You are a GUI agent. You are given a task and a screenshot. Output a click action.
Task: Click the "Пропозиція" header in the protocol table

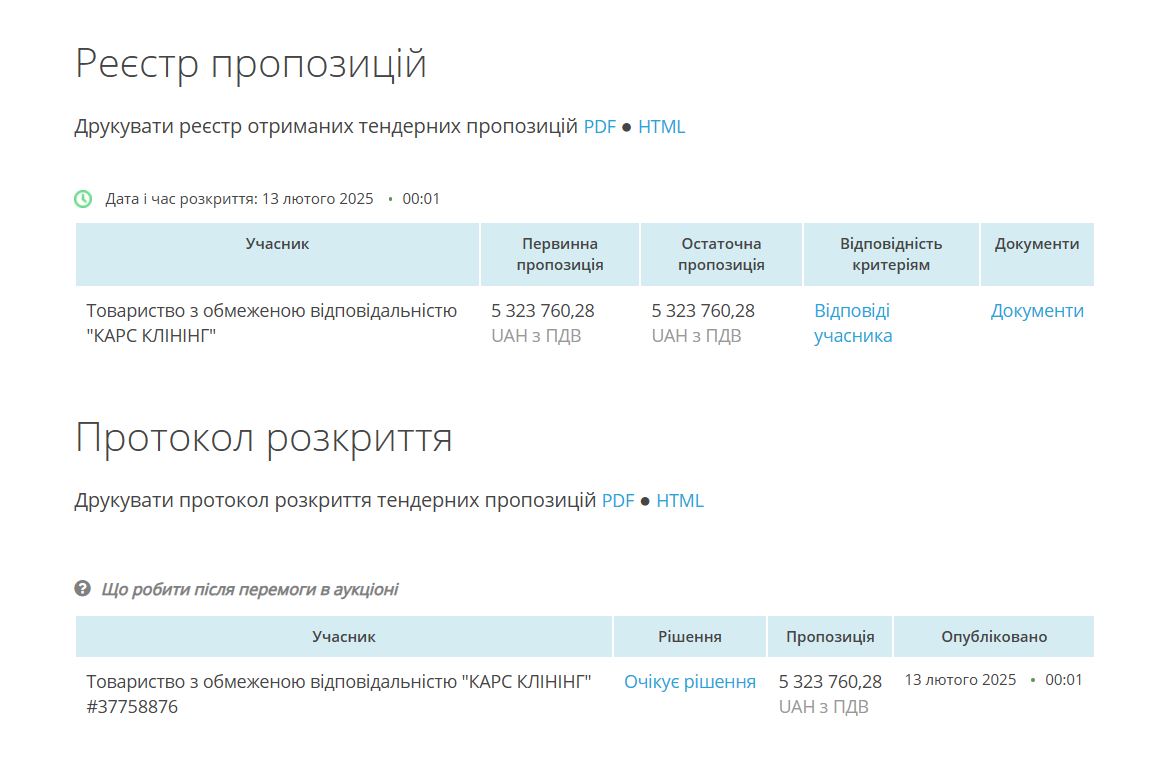pyautogui.click(x=829, y=637)
